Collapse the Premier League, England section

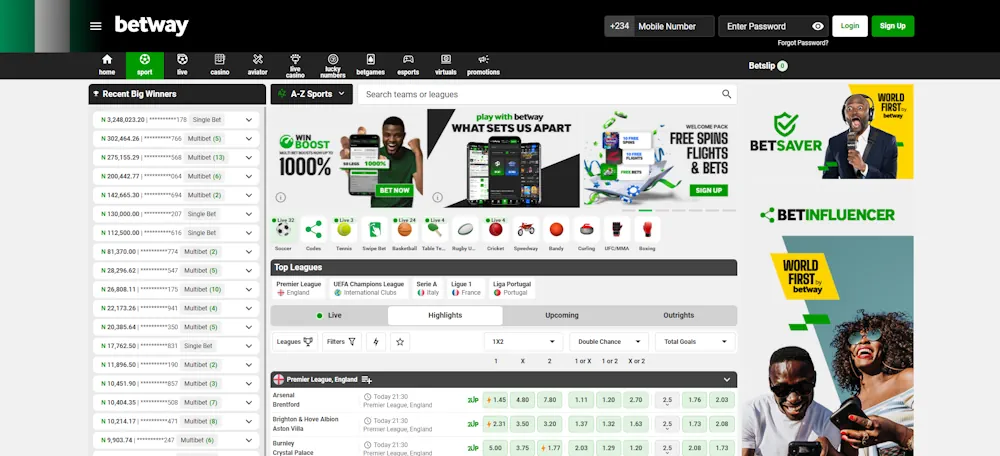[x=726, y=379]
